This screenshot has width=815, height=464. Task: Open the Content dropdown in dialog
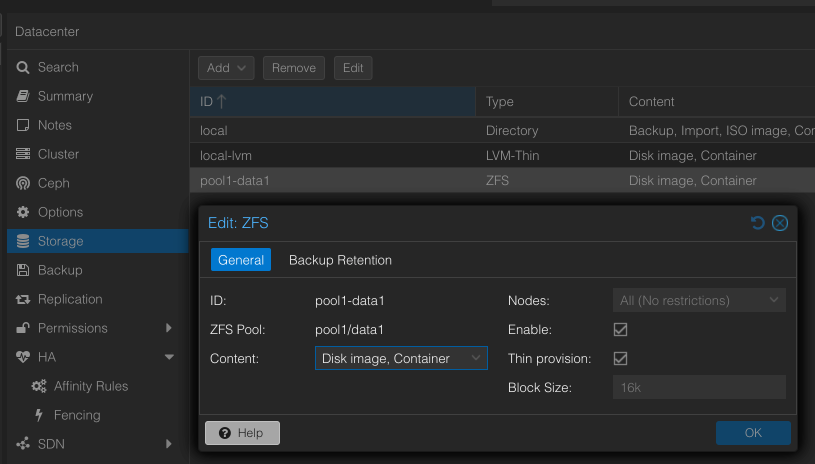pos(476,358)
